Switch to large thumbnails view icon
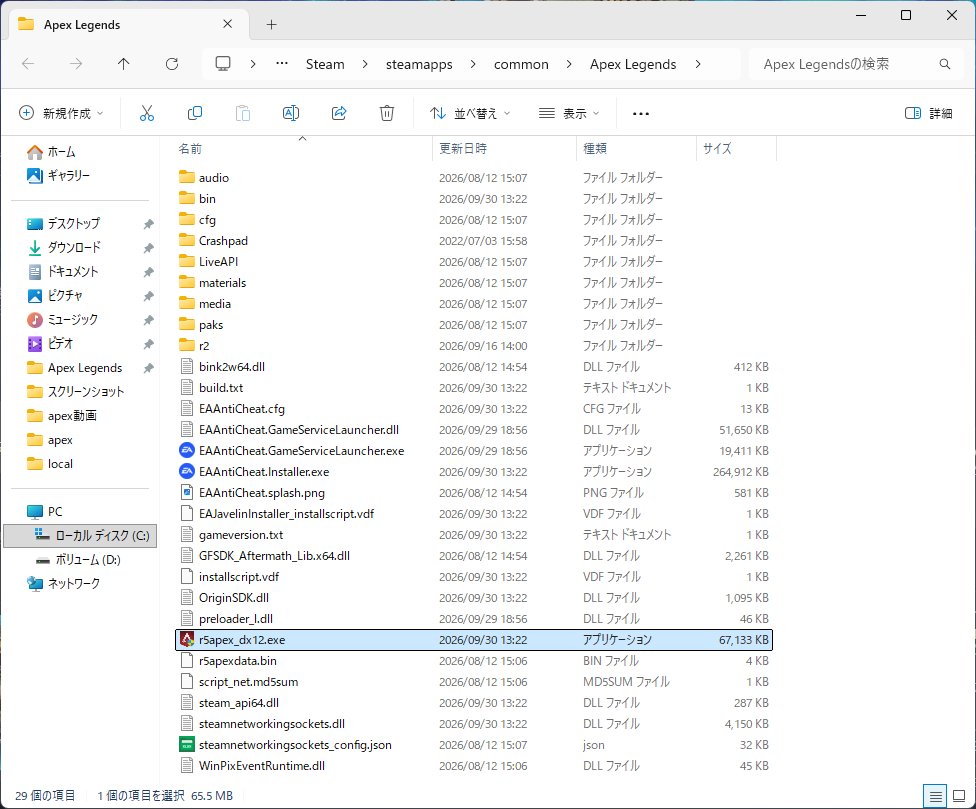The image size is (976, 809). tap(959, 796)
